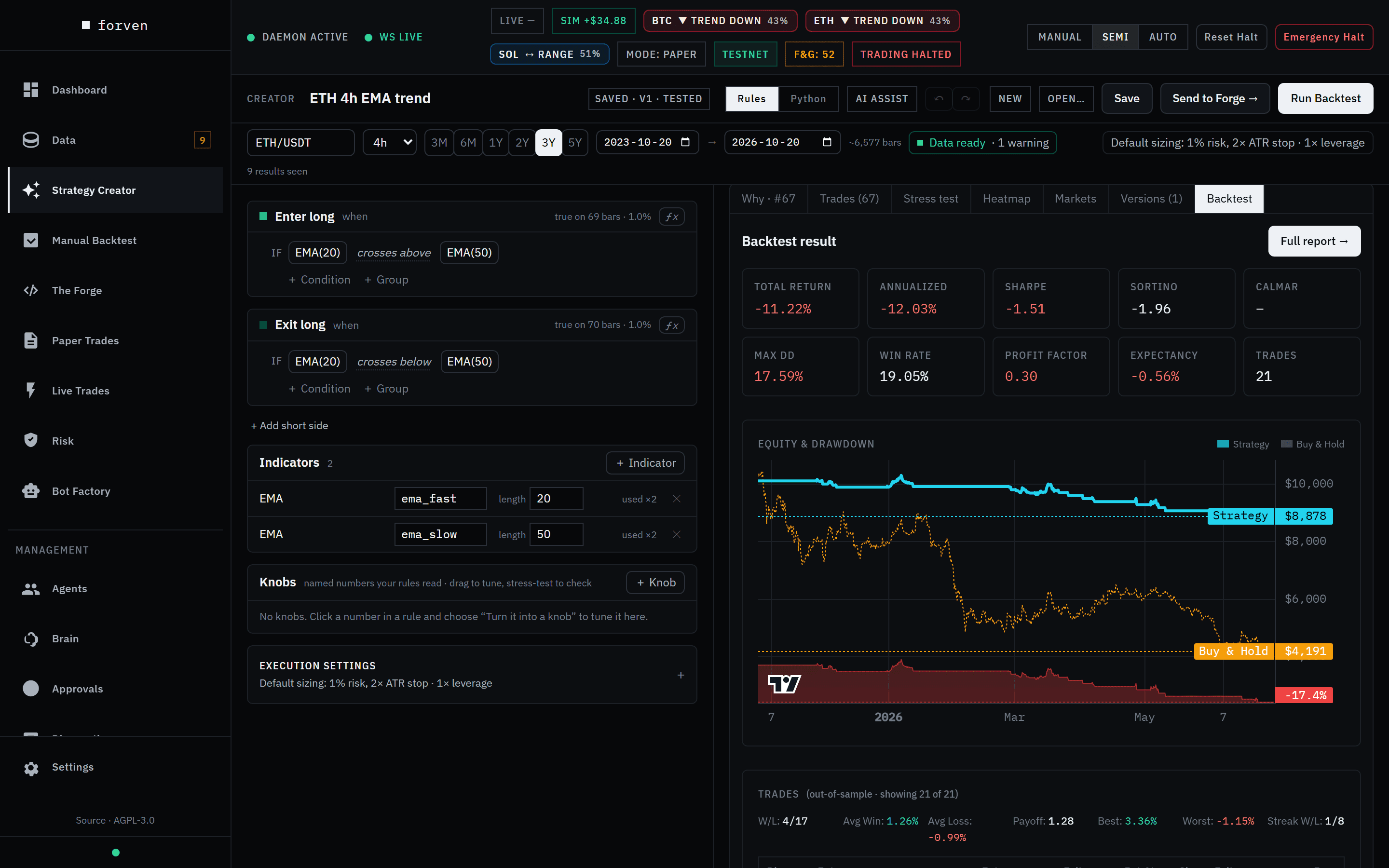Open the Settings gear icon
The height and width of the screenshot is (868, 1389).
[30, 768]
